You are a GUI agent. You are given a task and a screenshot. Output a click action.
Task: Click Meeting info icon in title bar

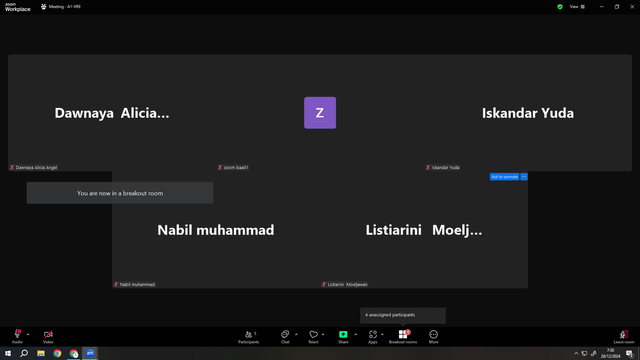43,7
